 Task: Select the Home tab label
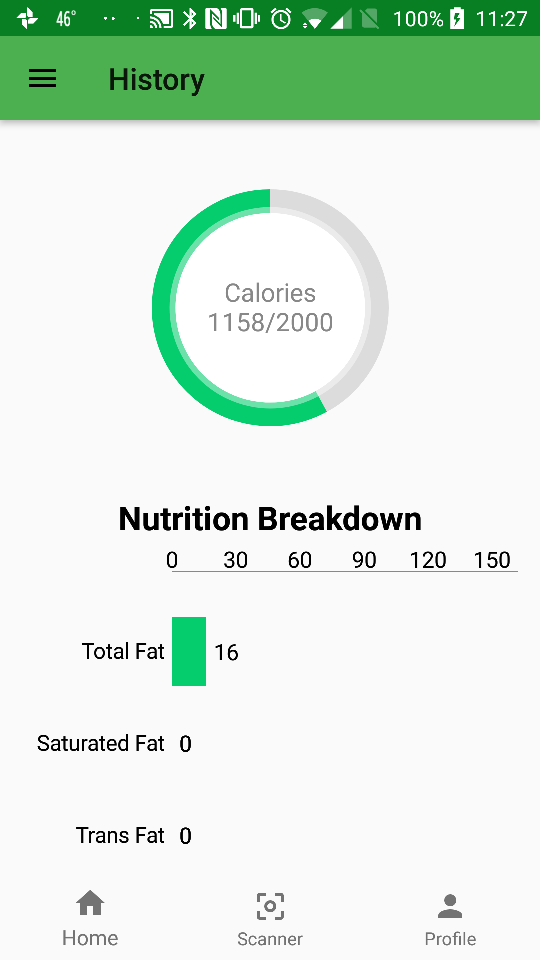[90, 938]
